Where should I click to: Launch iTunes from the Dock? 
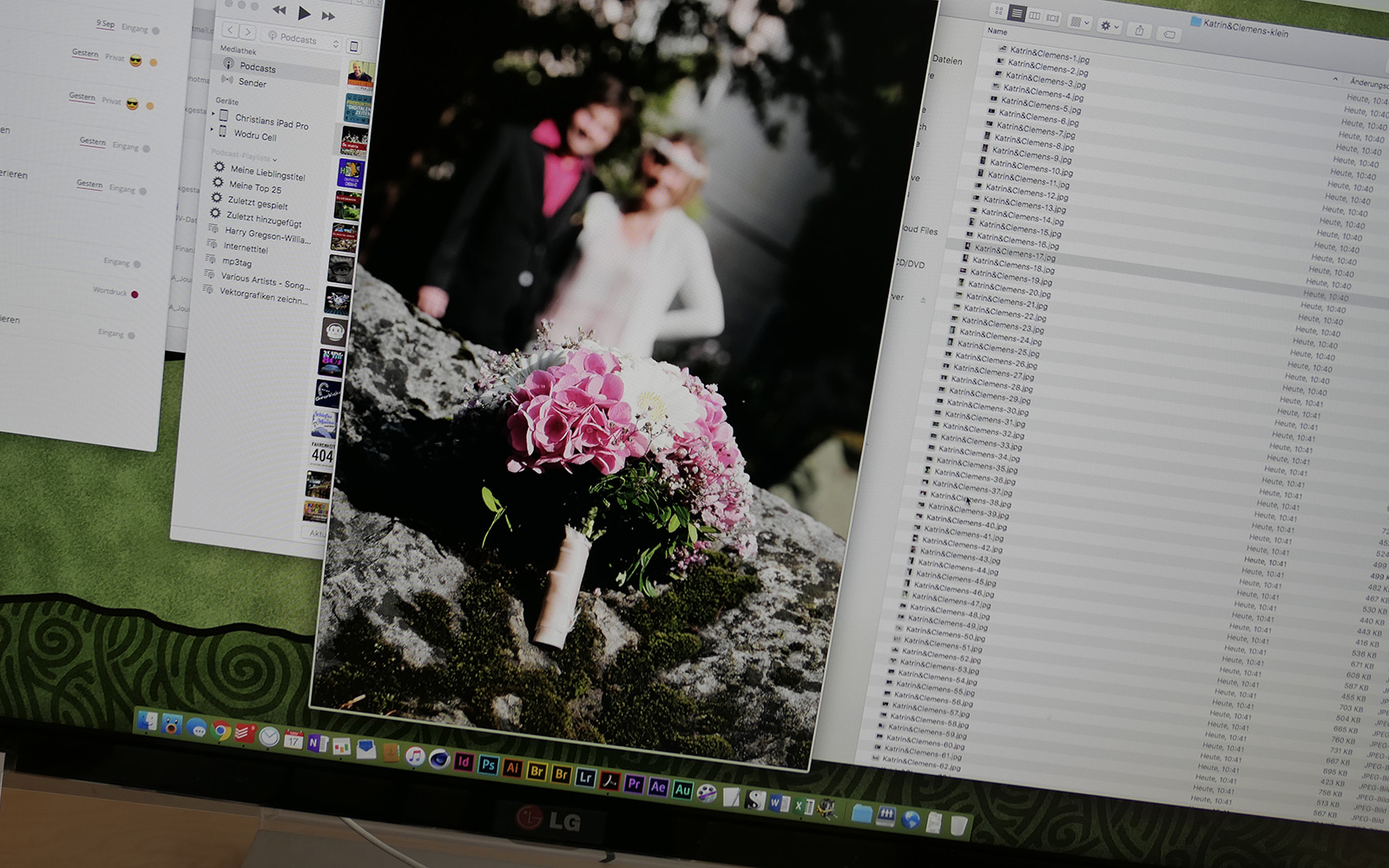(x=415, y=756)
